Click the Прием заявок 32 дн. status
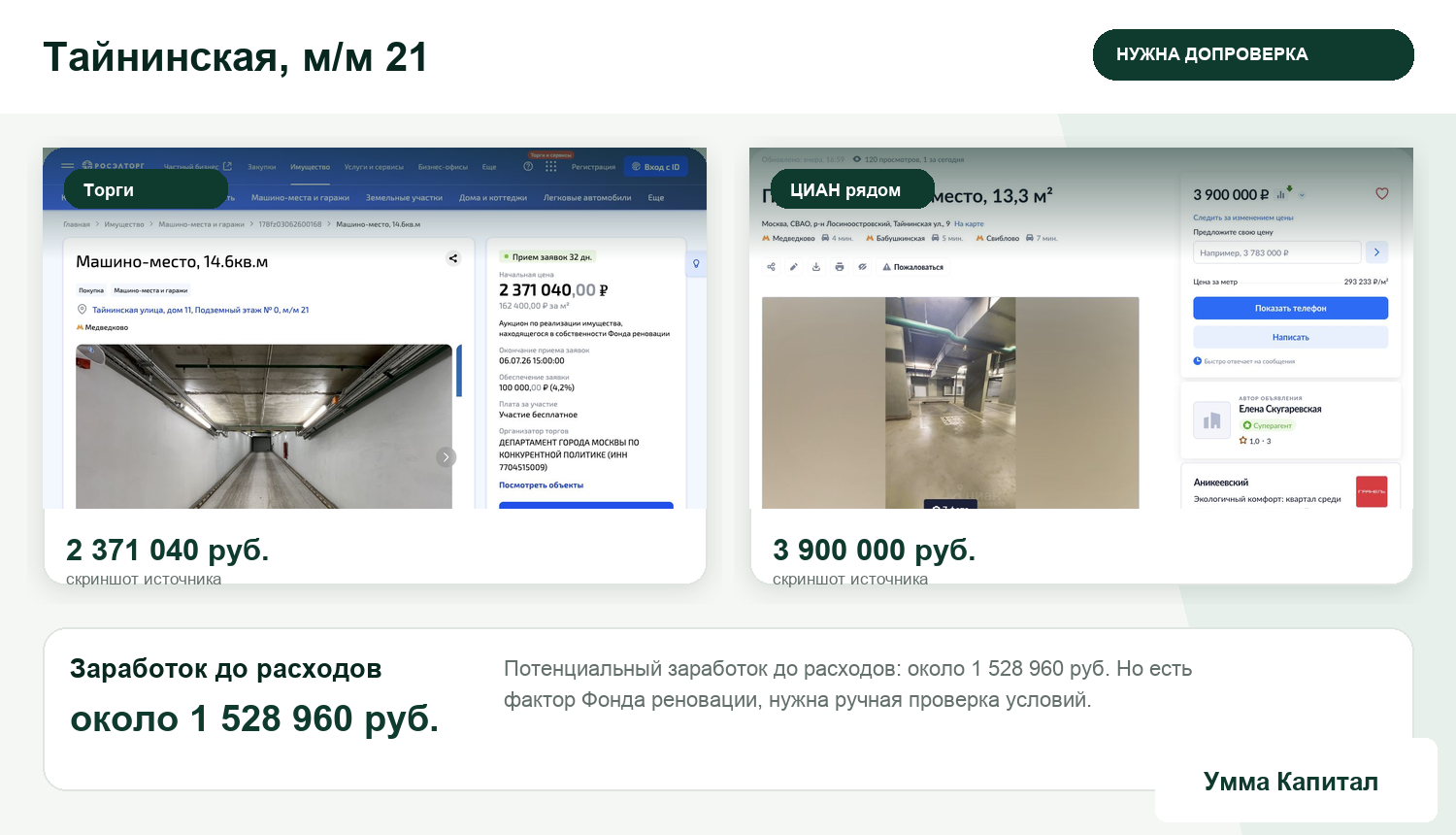 [x=547, y=257]
